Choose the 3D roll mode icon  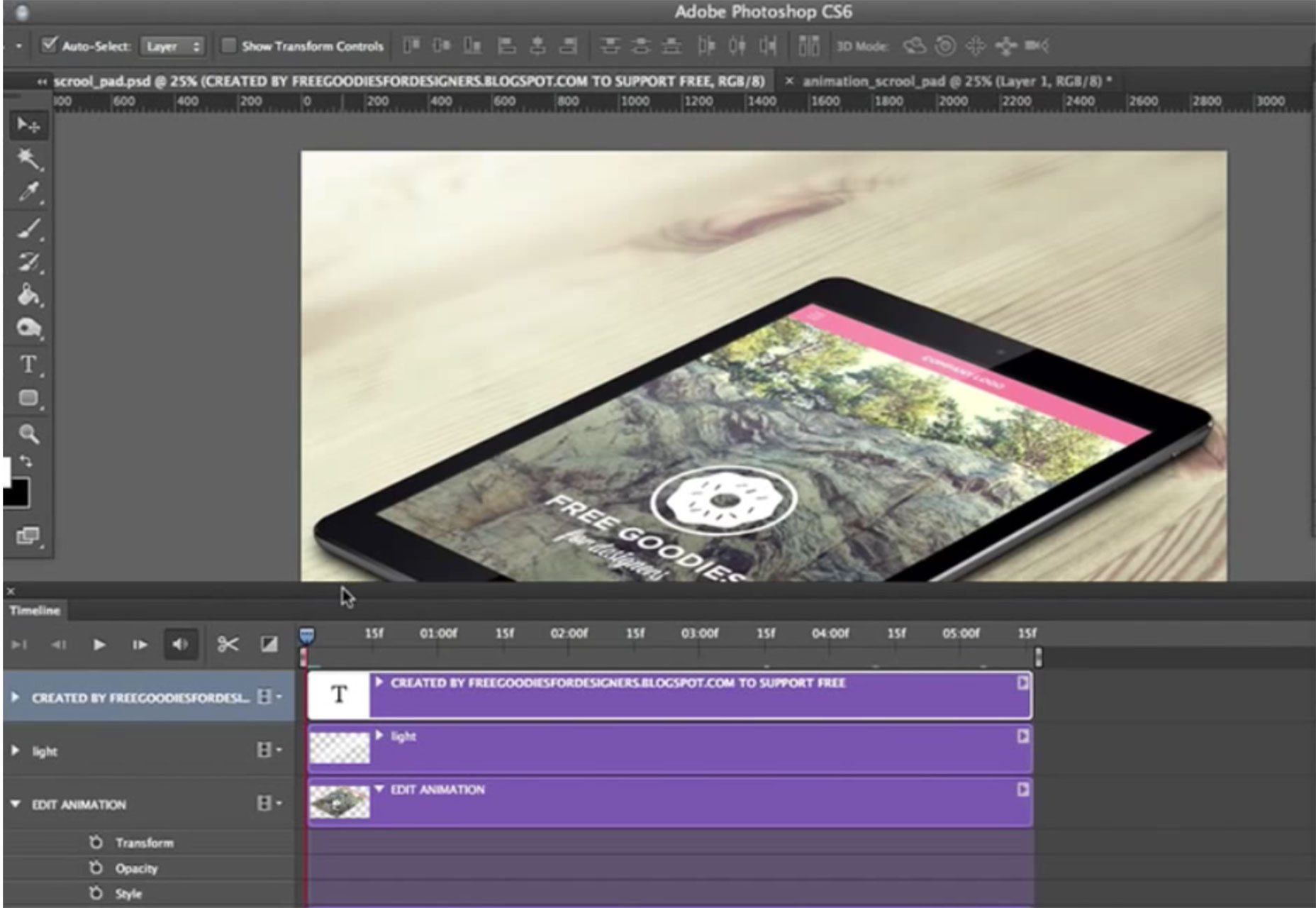tap(944, 46)
